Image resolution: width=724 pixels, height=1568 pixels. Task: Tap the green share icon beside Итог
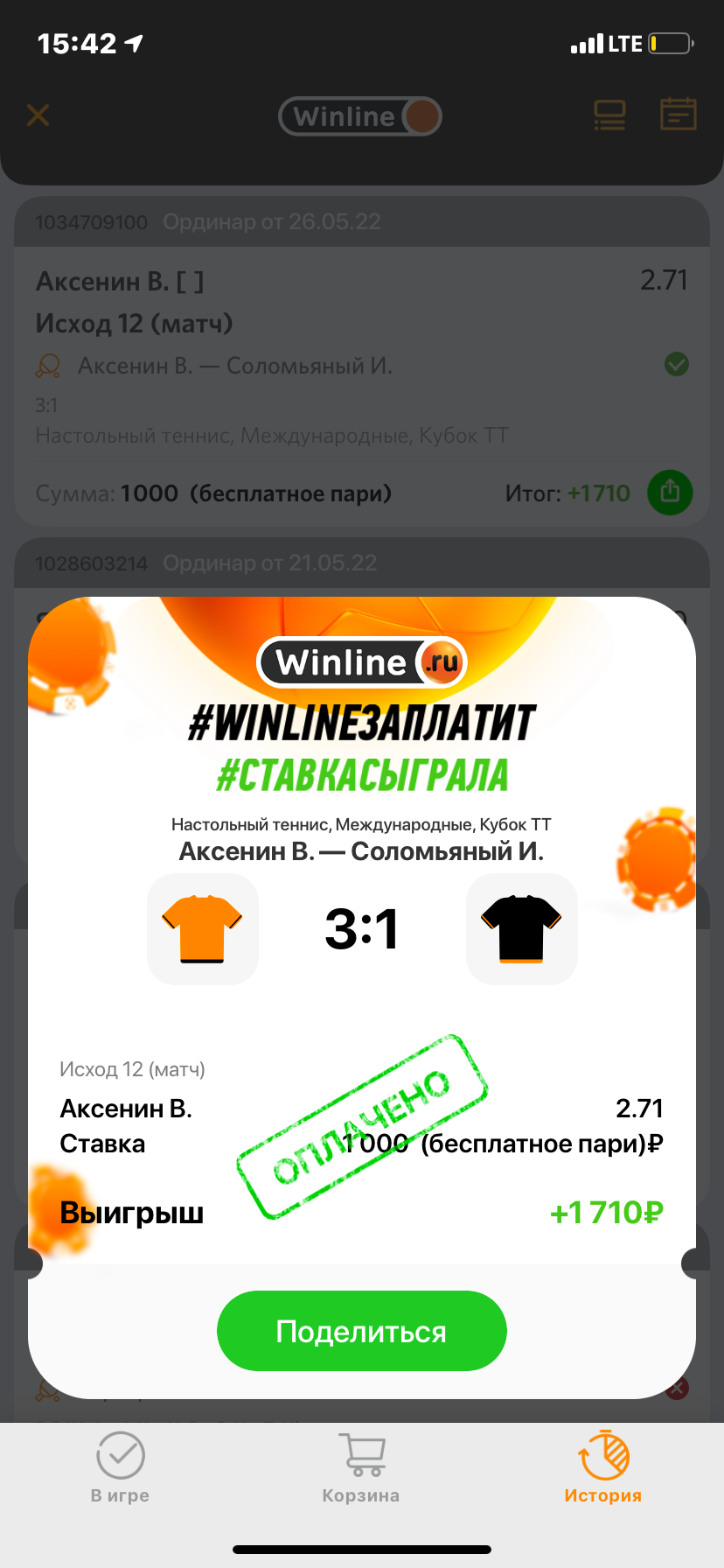[x=670, y=493]
